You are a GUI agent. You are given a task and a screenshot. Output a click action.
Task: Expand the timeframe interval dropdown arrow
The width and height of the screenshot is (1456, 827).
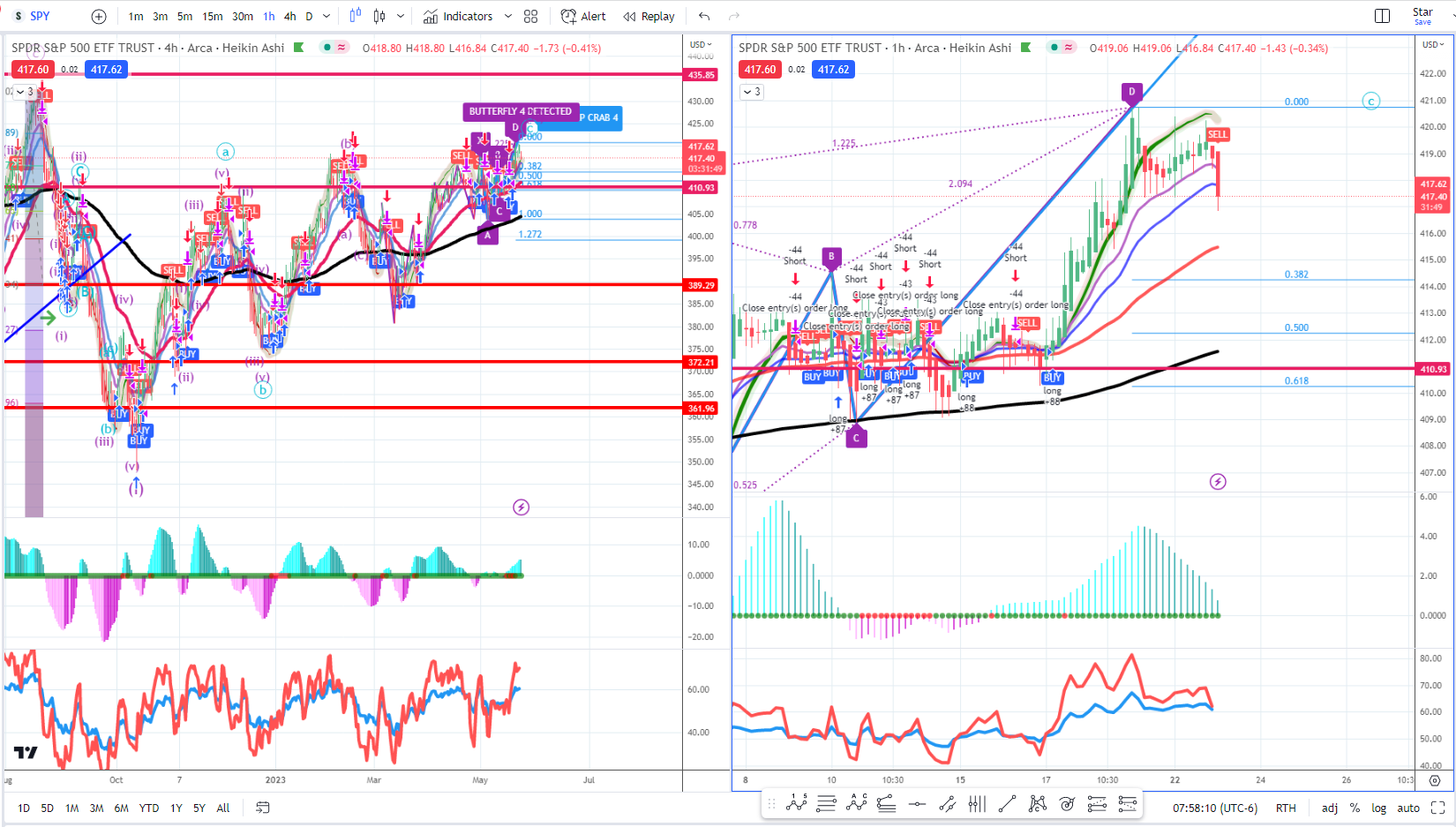tap(326, 16)
